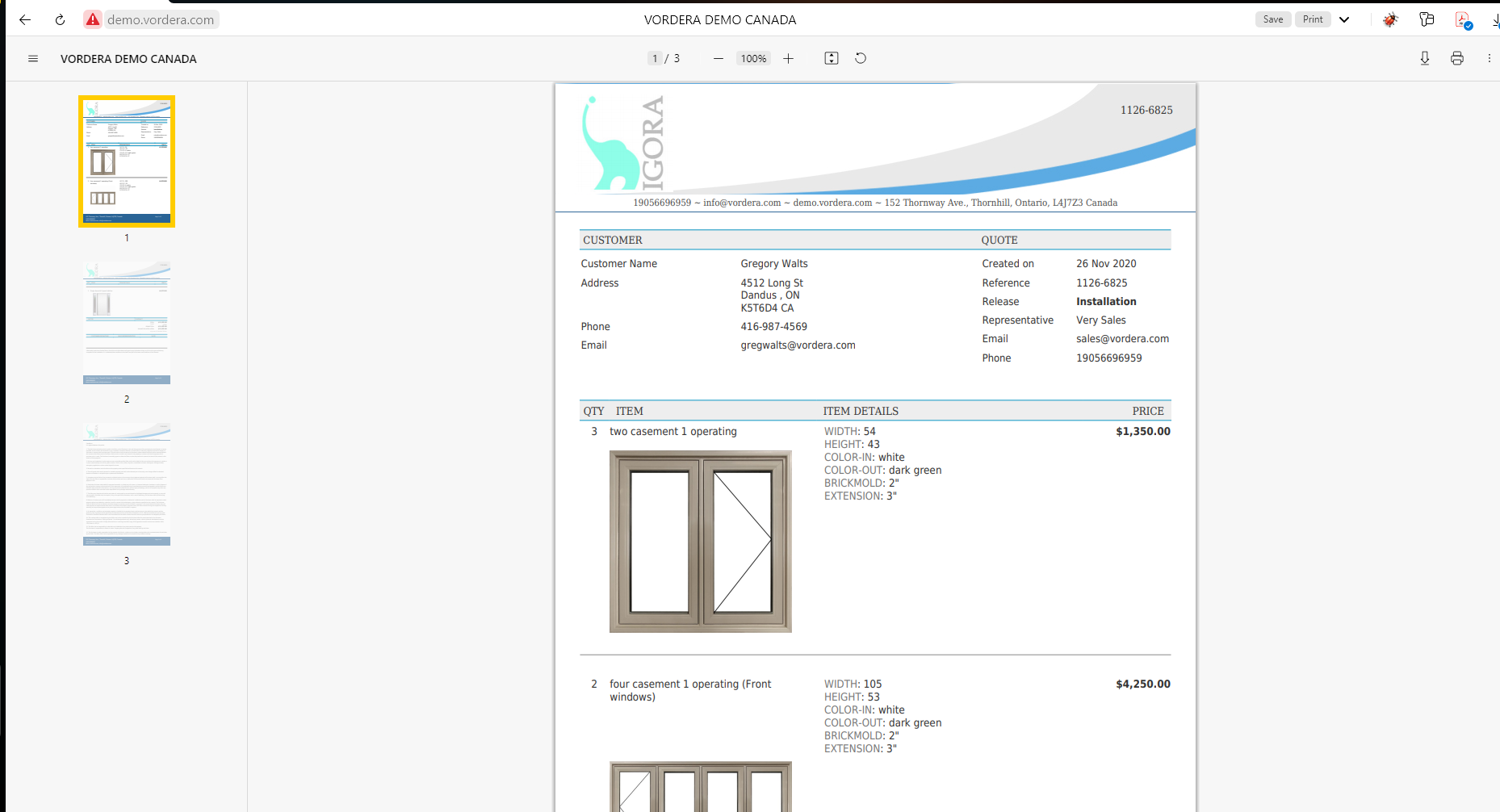Click the ladybug extension icon
Viewport: 1500px width, 812px height.
[1390, 20]
